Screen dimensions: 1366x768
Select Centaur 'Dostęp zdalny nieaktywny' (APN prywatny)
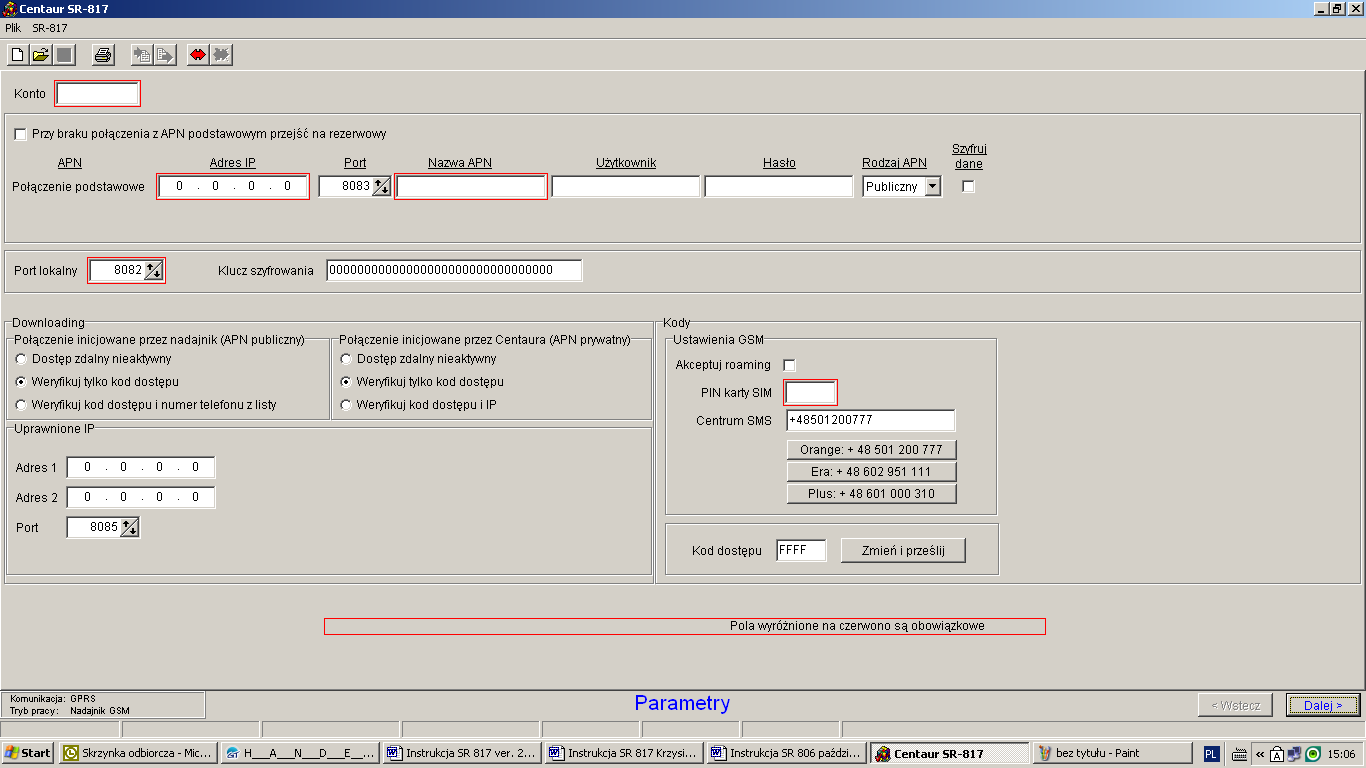pos(346,359)
